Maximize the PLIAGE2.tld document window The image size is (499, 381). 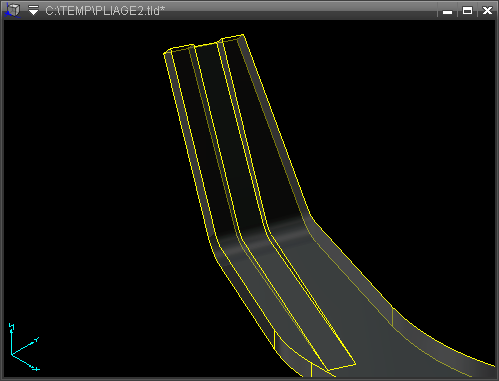[467, 11]
